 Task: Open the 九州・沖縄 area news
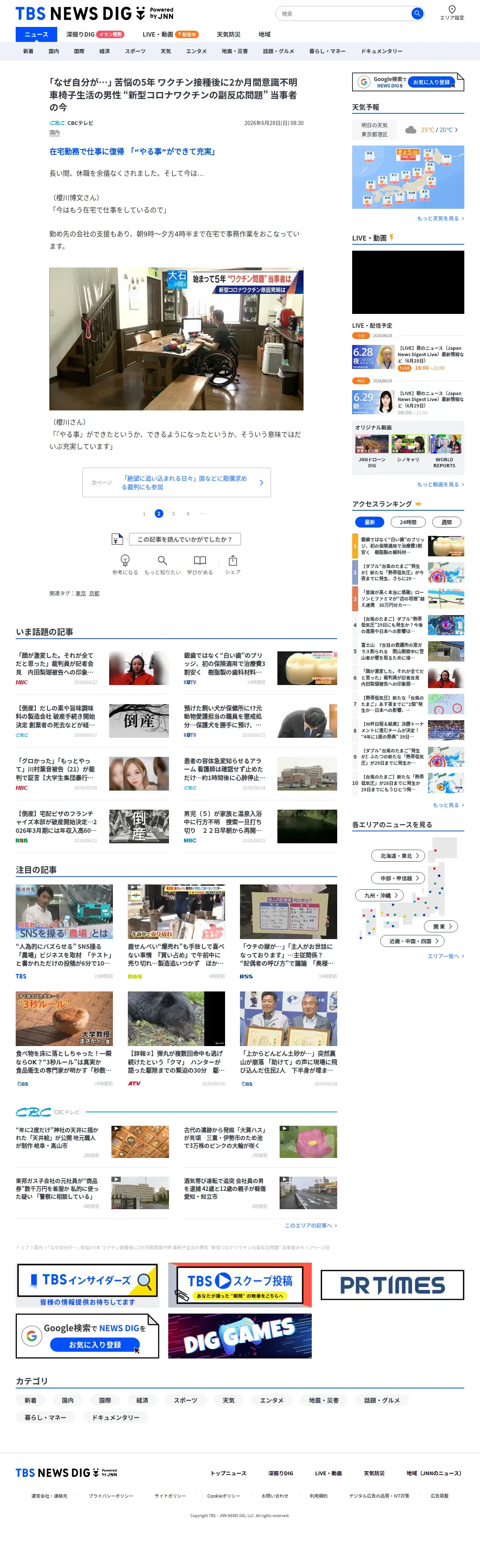pyautogui.click(x=379, y=895)
